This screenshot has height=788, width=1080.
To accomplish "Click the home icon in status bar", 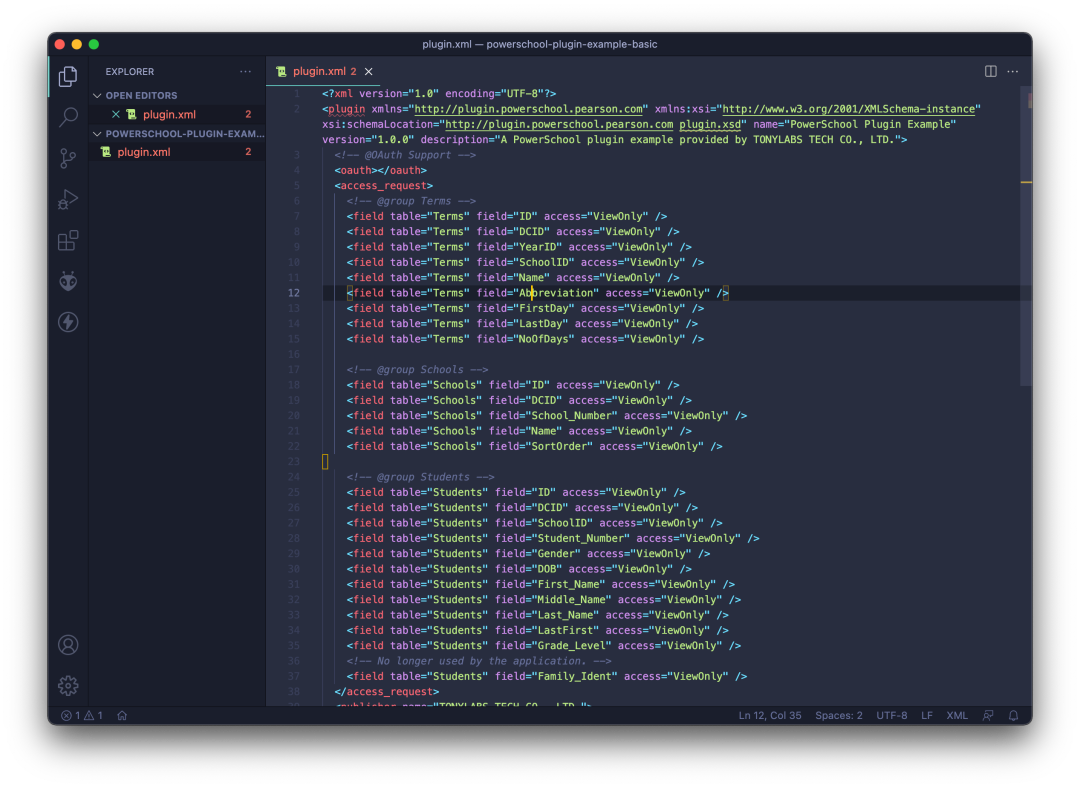I will [122, 716].
